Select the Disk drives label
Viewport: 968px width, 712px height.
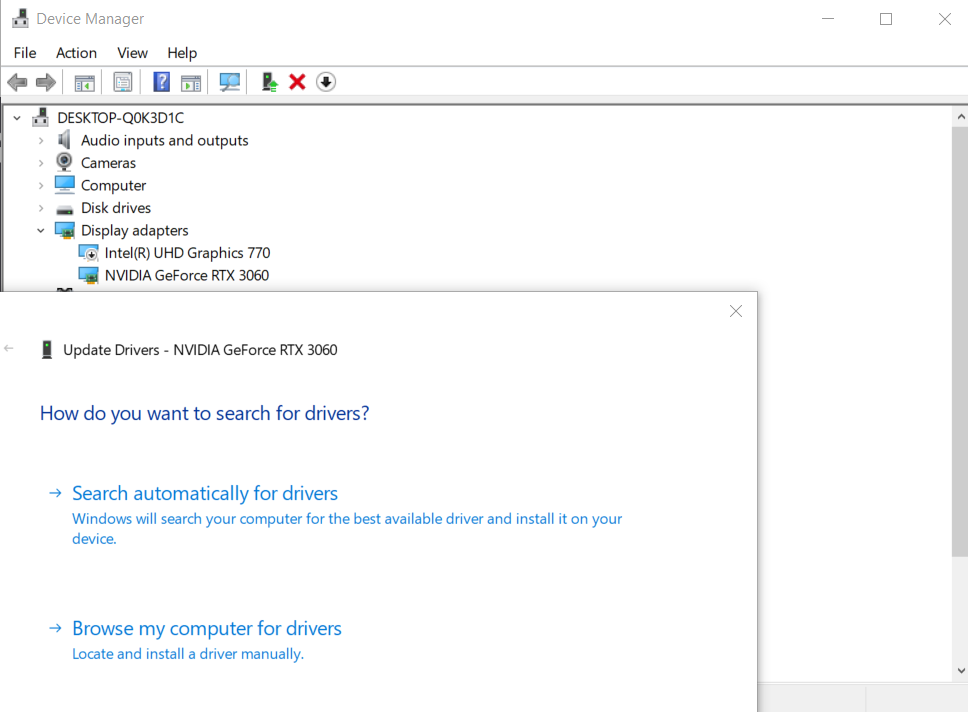(x=115, y=208)
